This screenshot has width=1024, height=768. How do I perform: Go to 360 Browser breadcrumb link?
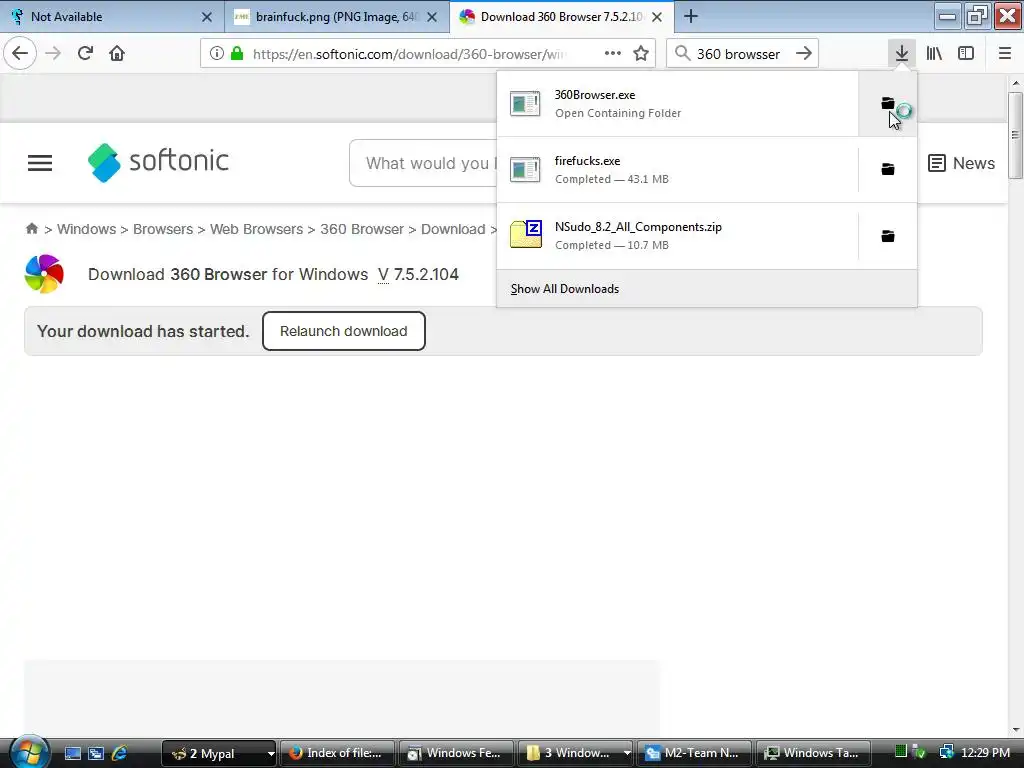click(362, 229)
